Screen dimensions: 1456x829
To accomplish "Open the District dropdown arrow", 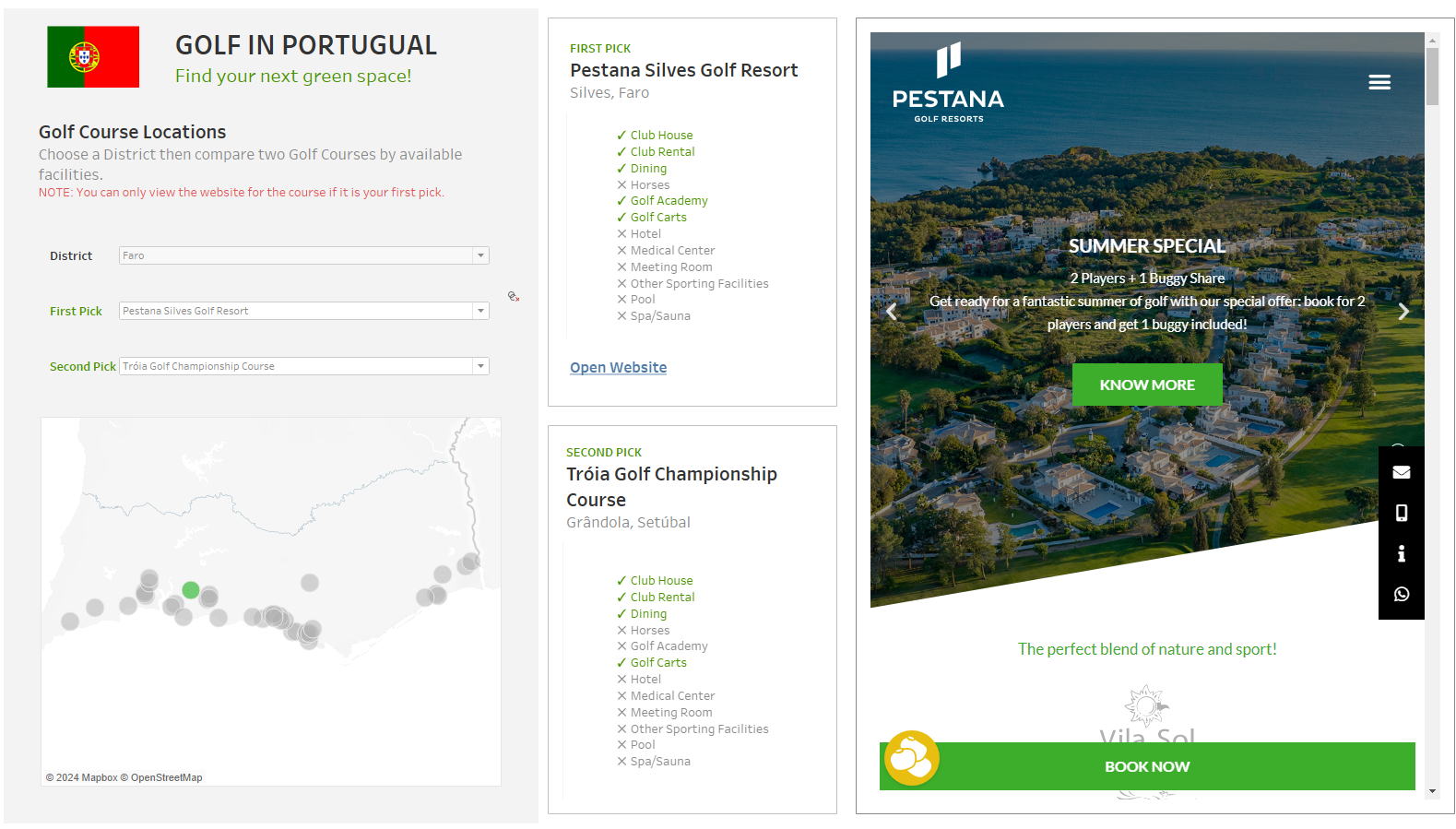I will coord(480,255).
